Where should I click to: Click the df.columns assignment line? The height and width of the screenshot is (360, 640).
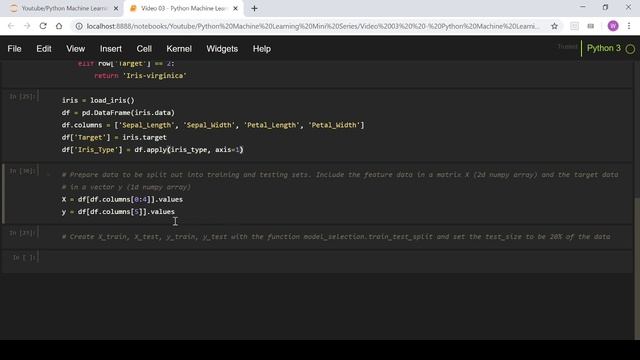click(x=213, y=125)
